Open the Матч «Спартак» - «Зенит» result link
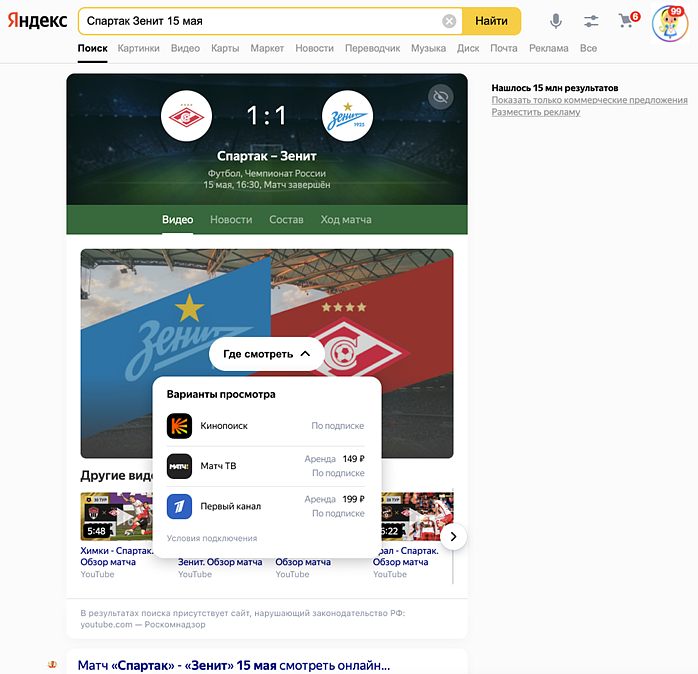Viewport: 698px width, 674px height. click(x=234, y=666)
